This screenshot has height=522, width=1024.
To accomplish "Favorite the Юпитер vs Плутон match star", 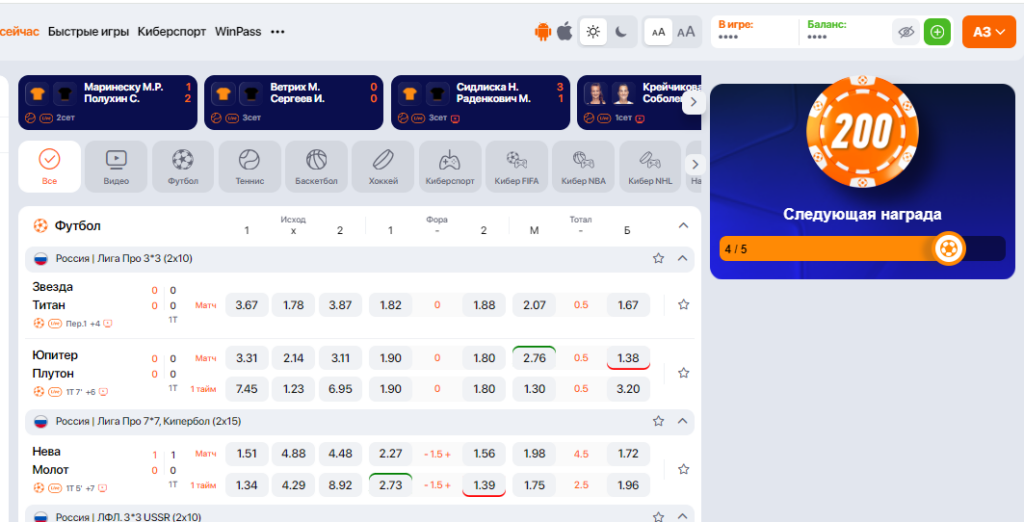I will click(x=684, y=373).
